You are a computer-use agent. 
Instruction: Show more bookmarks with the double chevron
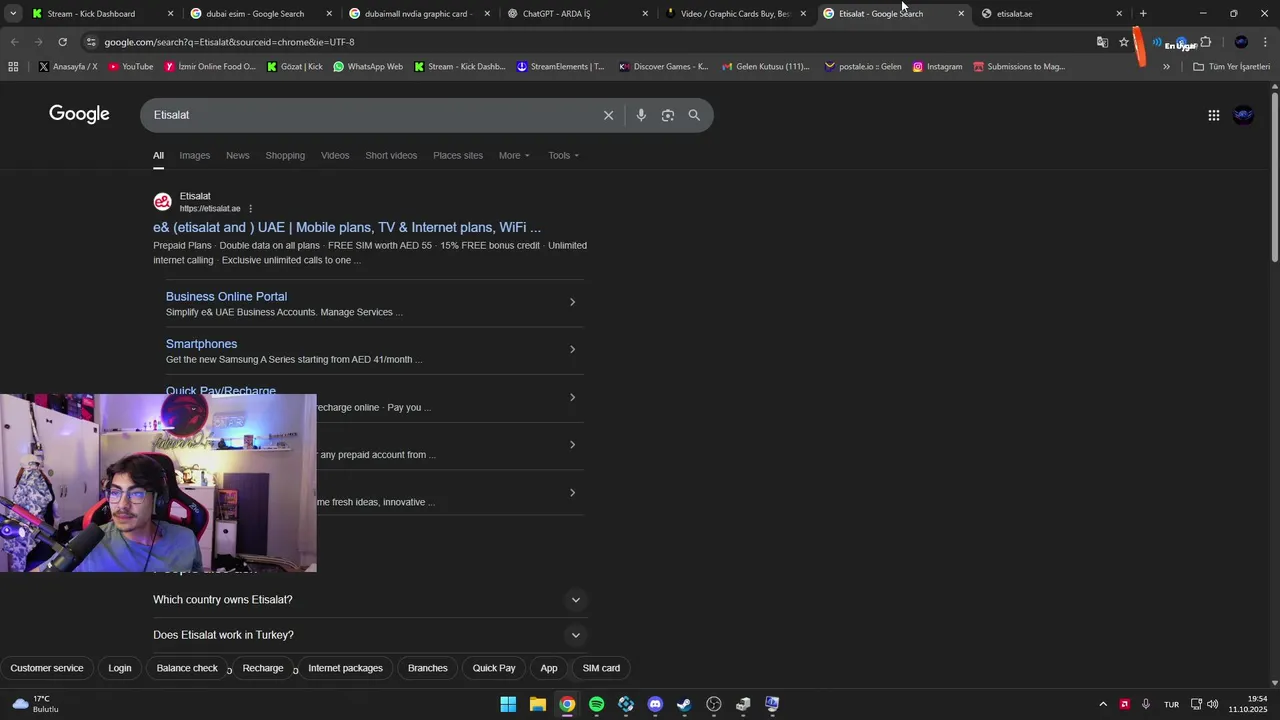coord(1166,67)
